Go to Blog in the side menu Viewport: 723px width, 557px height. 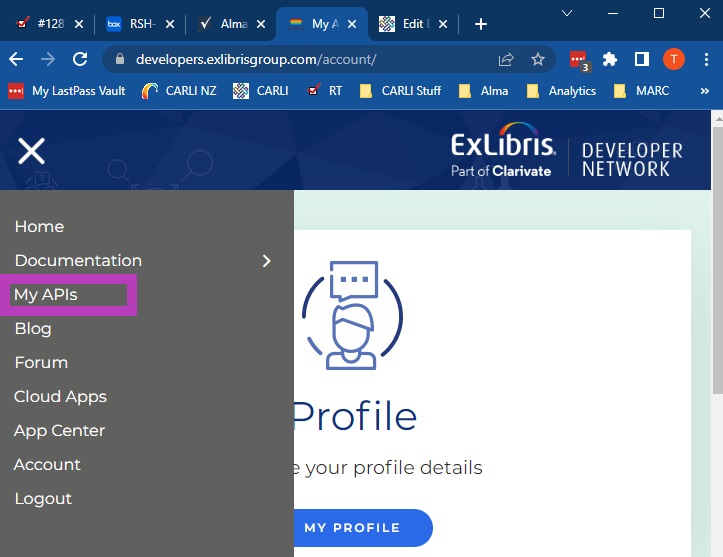point(33,328)
